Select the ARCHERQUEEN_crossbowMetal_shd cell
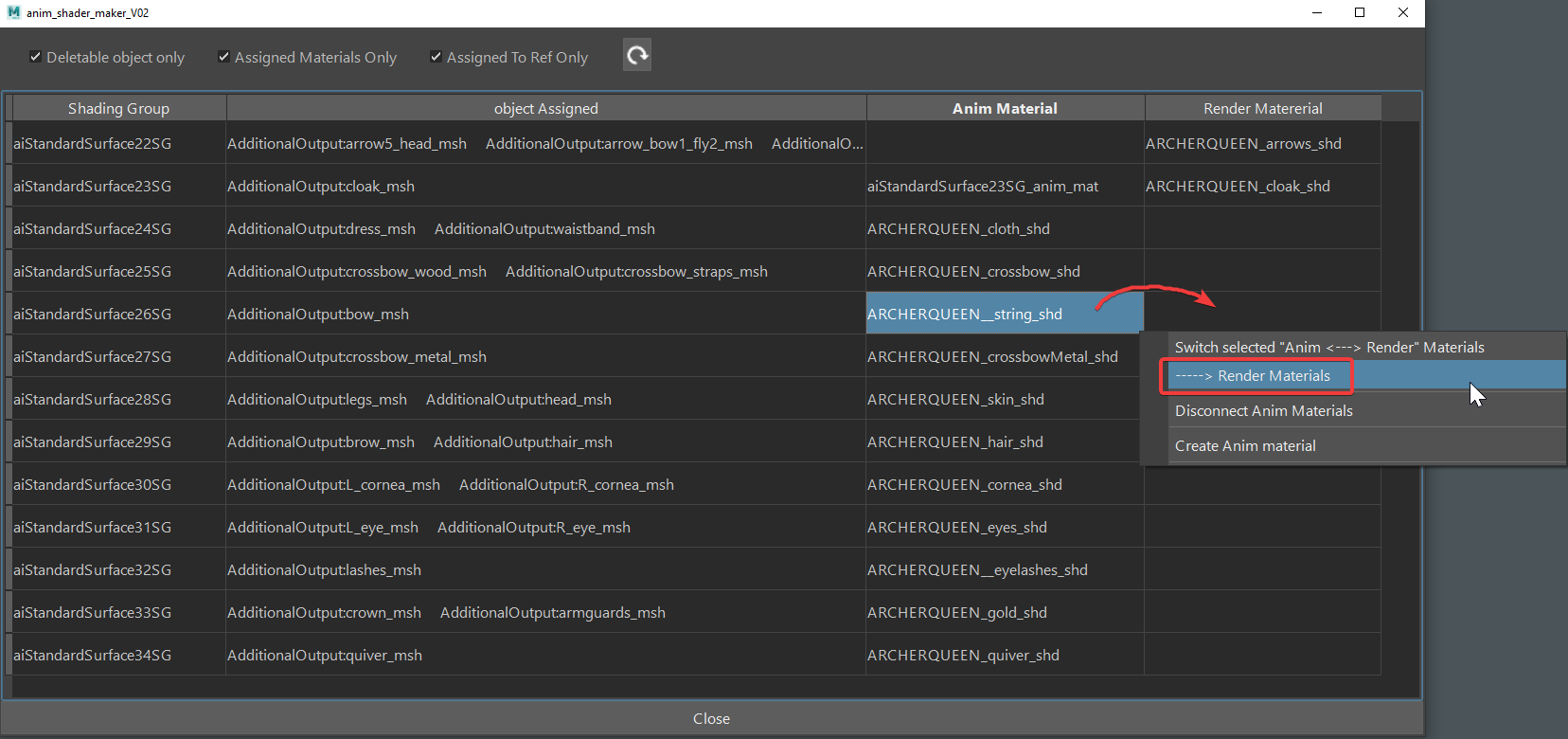1568x739 pixels. point(1004,356)
